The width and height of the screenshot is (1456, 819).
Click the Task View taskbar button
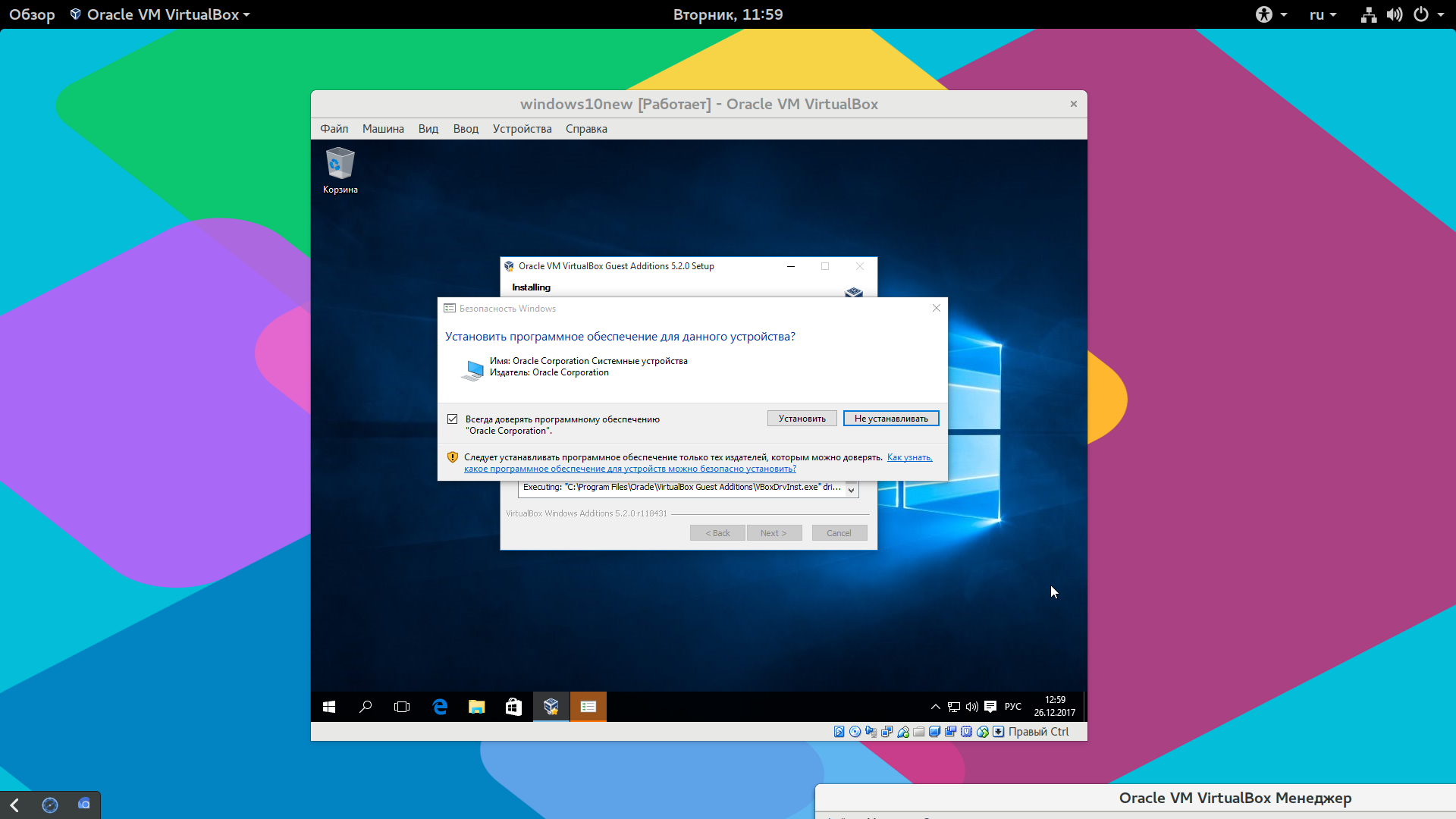pyautogui.click(x=401, y=707)
